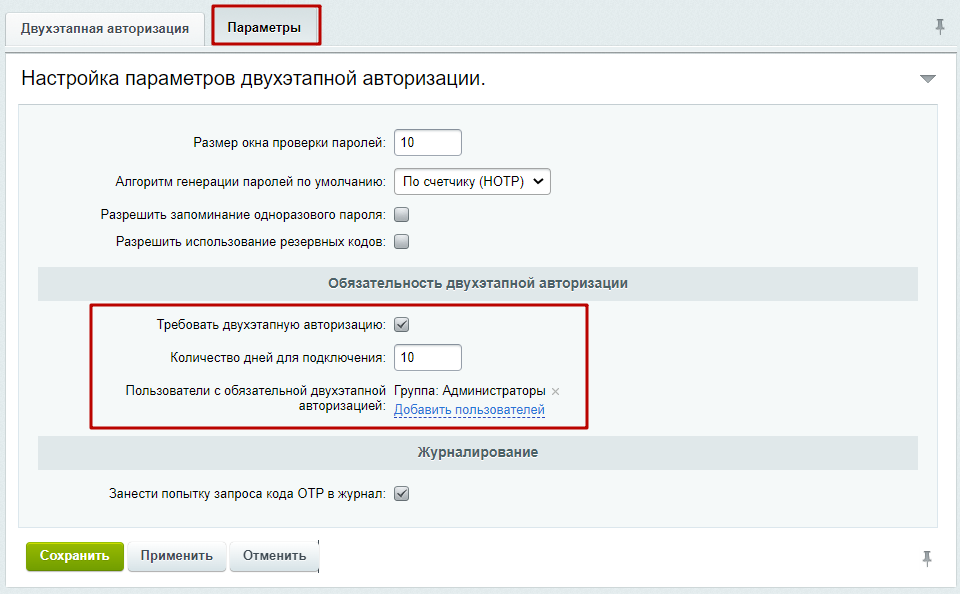
Task: Enable remembering of one-time password checkbox
Action: point(402,214)
